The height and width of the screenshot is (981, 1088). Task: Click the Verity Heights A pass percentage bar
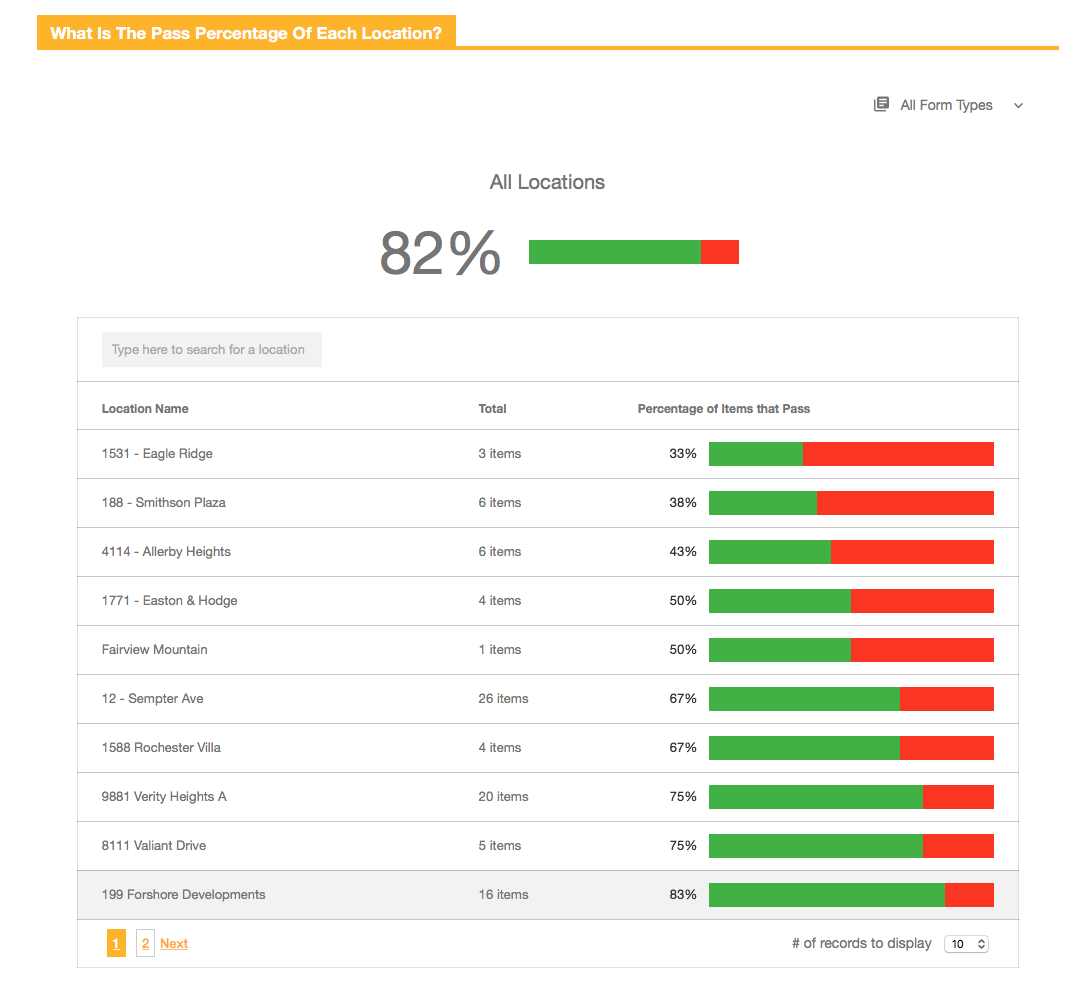(x=851, y=797)
